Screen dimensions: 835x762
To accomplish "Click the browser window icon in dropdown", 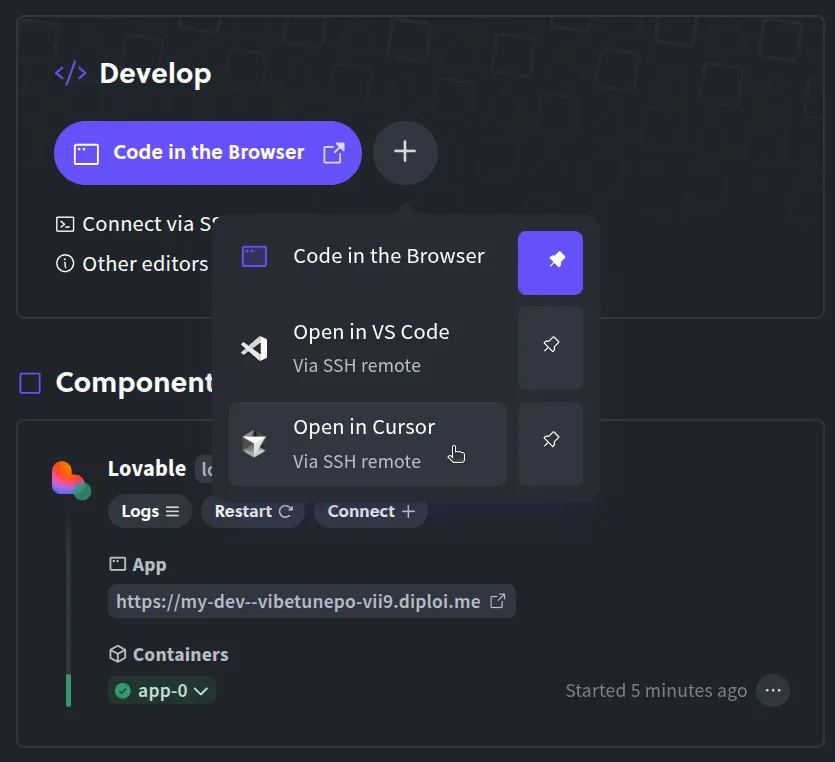I will [254, 257].
